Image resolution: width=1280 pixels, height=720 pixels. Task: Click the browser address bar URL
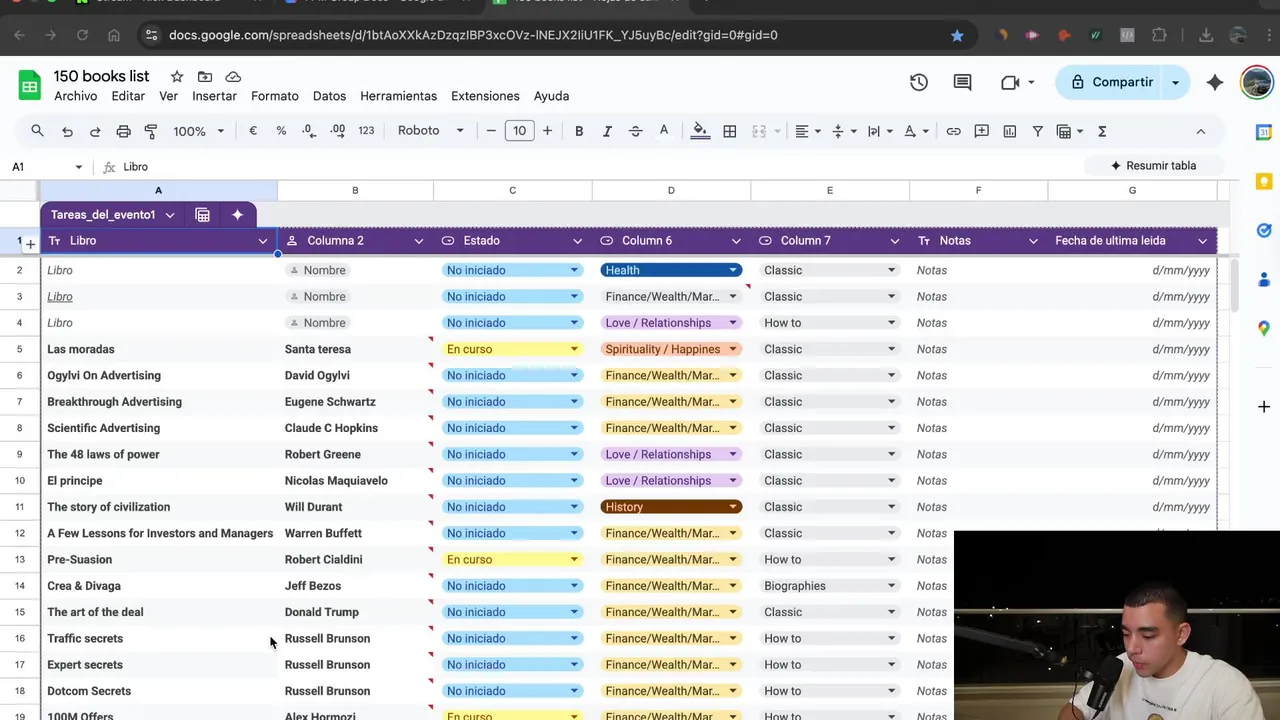[x=473, y=35]
